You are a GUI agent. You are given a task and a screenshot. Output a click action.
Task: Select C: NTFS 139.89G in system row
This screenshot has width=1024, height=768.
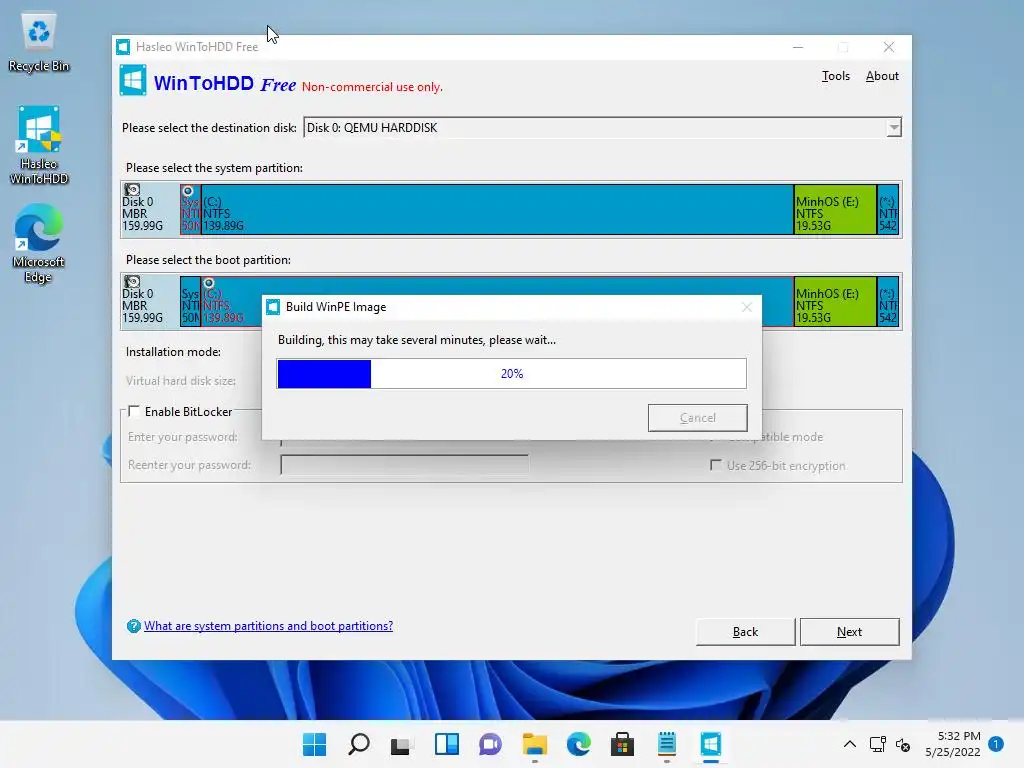[x=497, y=210]
